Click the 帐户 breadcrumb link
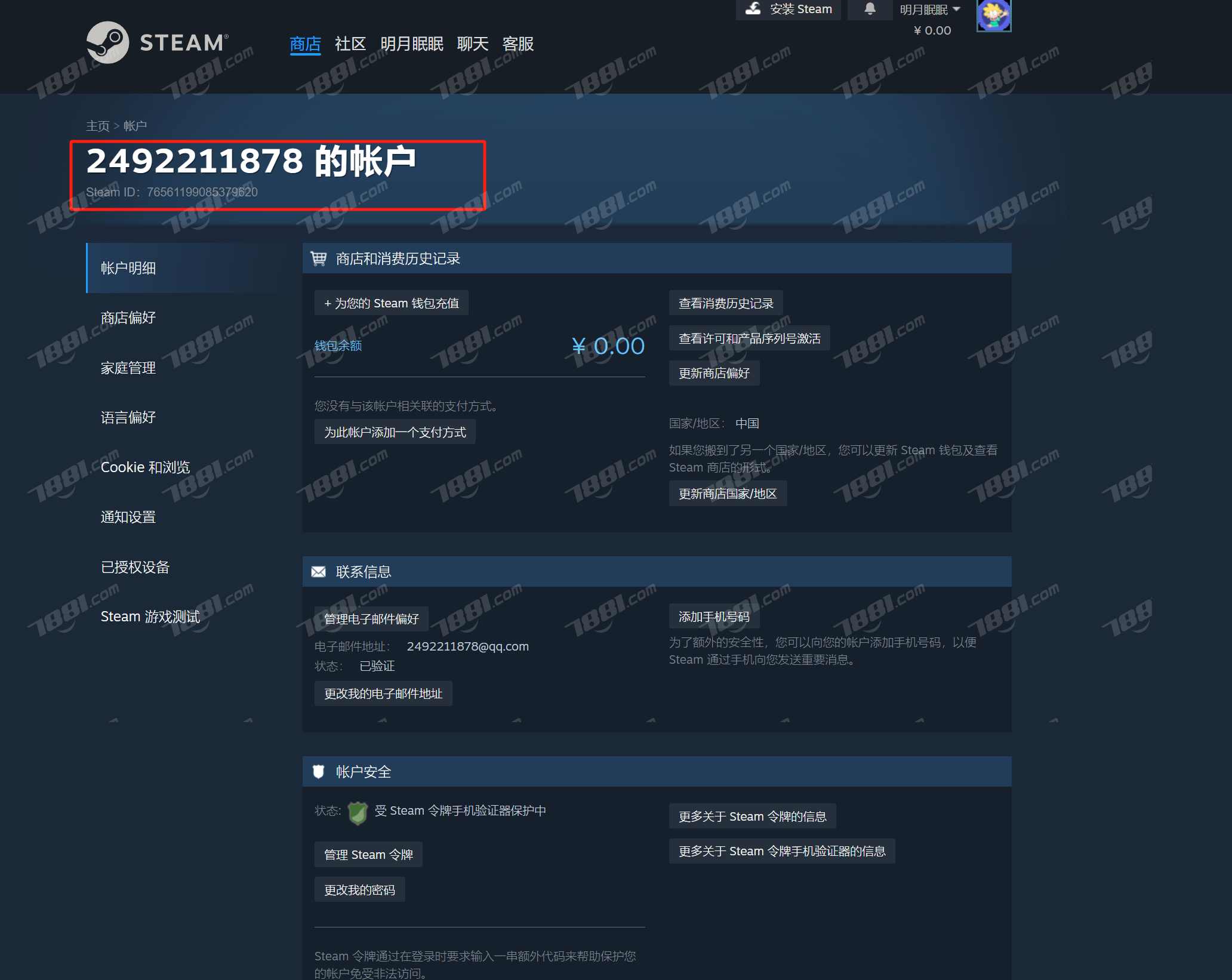The image size is (1232, 980). coord(135,126)
